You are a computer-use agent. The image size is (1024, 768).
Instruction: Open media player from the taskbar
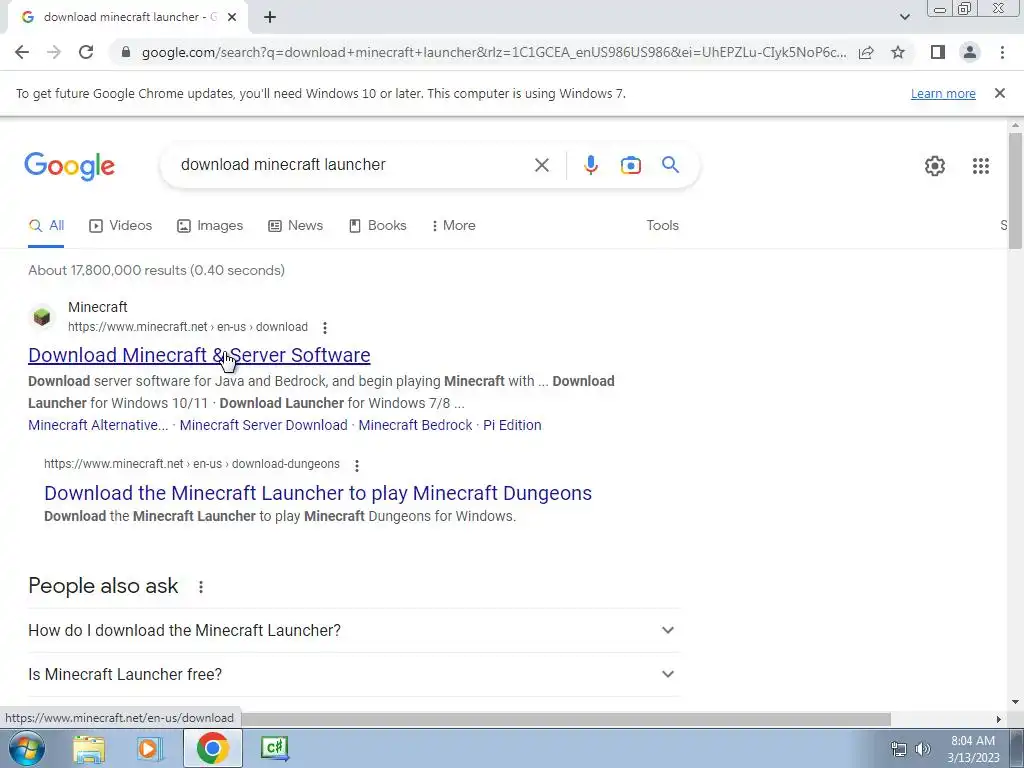pyautogui.click(x=150, y=748)
